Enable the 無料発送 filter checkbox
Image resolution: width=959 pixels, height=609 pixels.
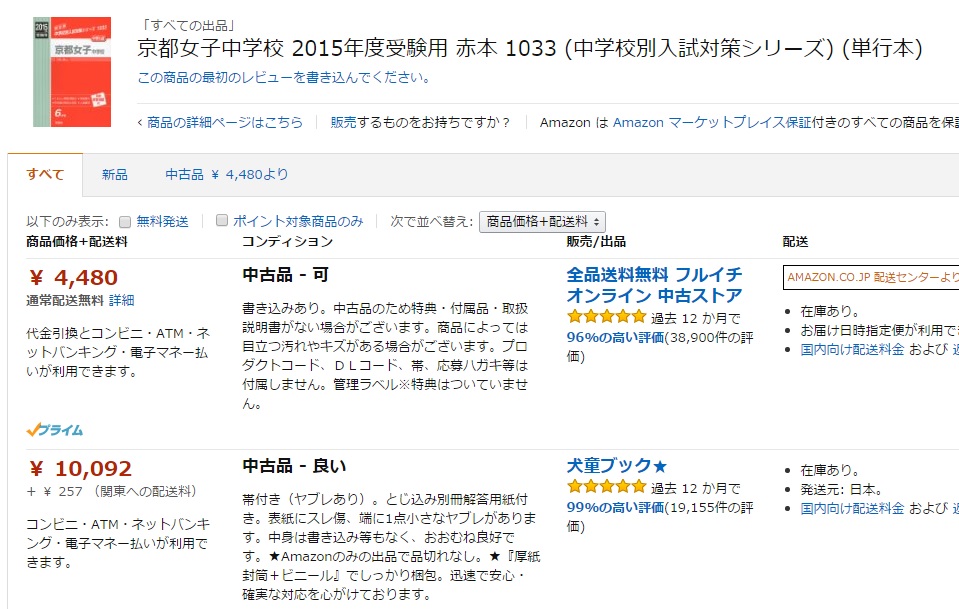tap(125, 221)
